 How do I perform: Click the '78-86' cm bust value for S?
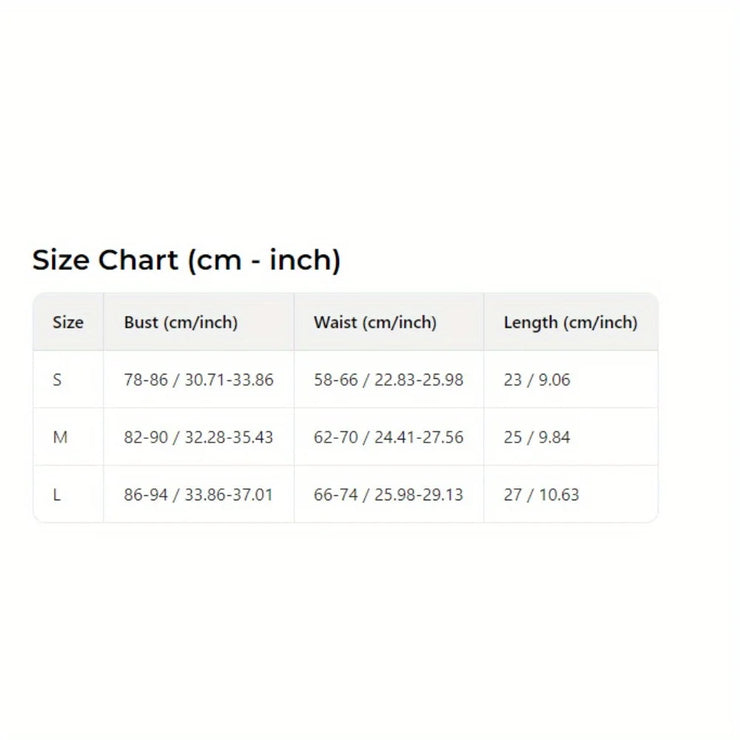tap(146, 380)
